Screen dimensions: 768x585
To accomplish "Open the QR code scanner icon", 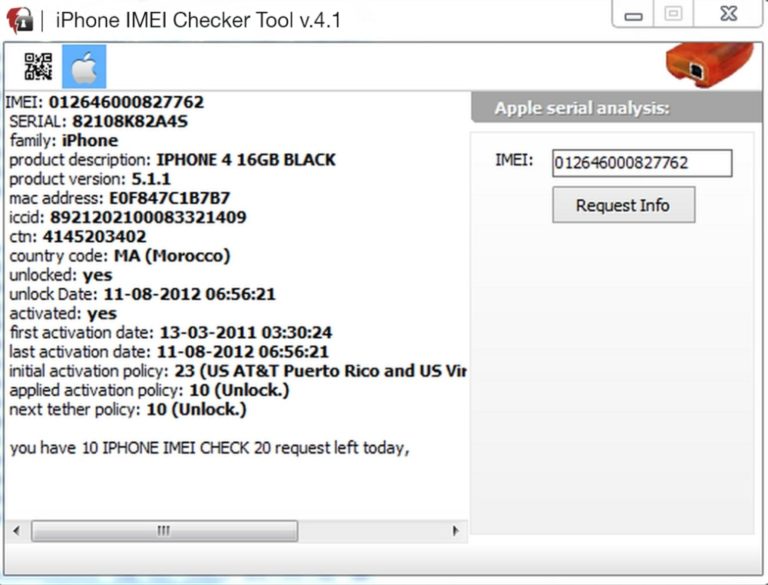I will pos(38,66).
